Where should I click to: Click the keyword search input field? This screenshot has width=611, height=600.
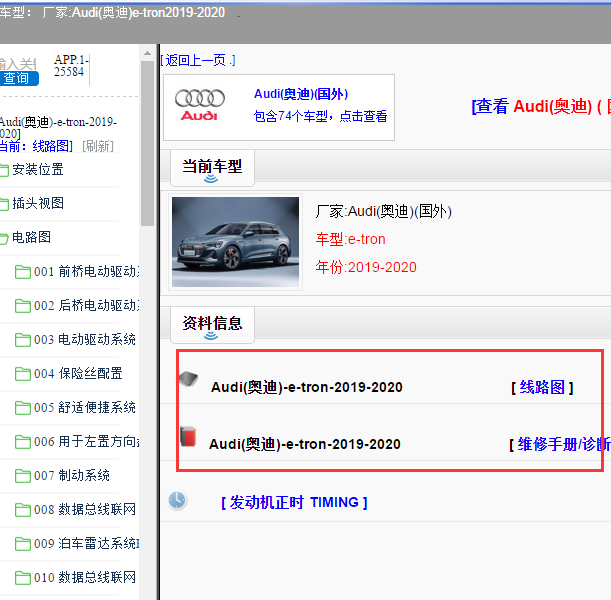18,64
